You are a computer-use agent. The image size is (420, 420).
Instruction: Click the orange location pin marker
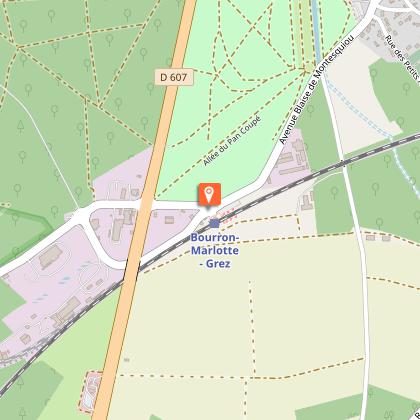point(209,194)
